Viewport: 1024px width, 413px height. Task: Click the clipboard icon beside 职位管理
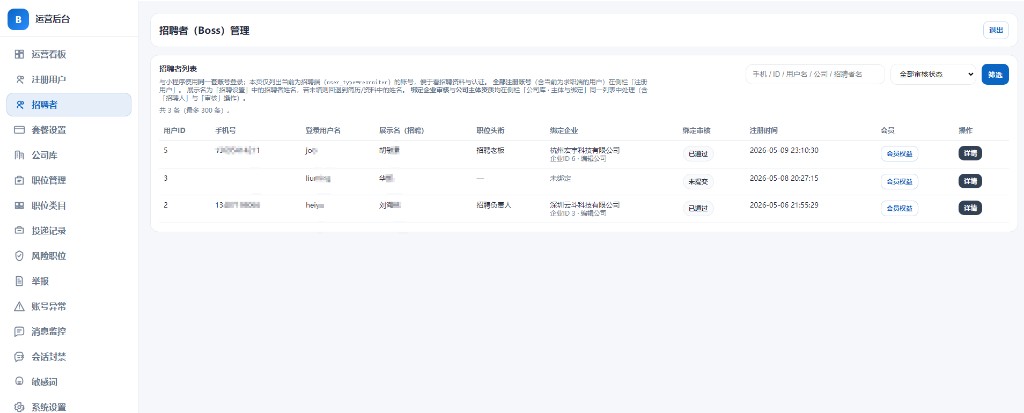pyautogui.click(x=20, y=180)
